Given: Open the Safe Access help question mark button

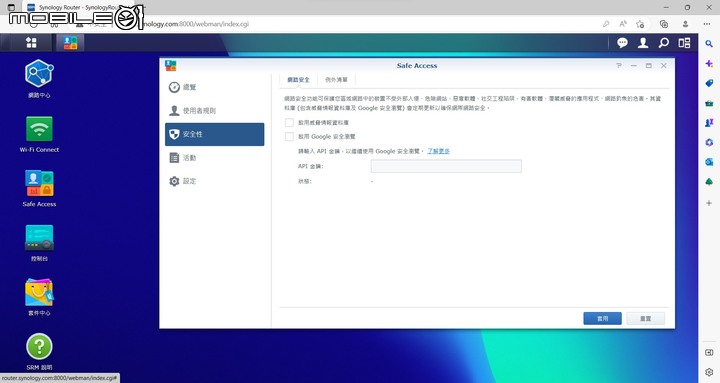Looking at the screenshot, I should tap(619, 66).
